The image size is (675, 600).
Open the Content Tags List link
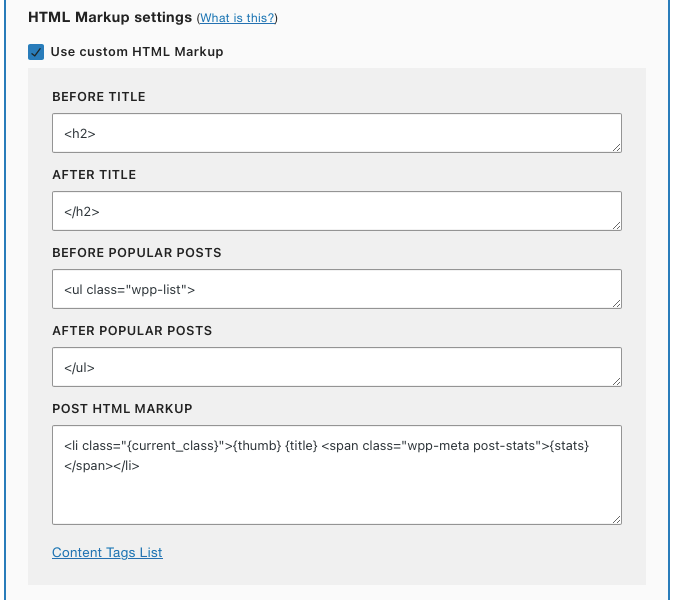[x=107, y=552]
